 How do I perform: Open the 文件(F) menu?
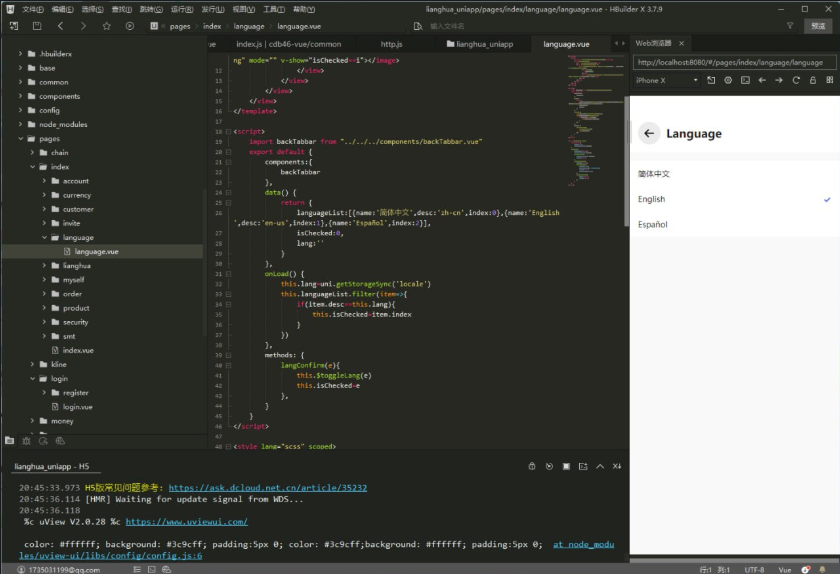pyautogui.click(x=33, y=9)
